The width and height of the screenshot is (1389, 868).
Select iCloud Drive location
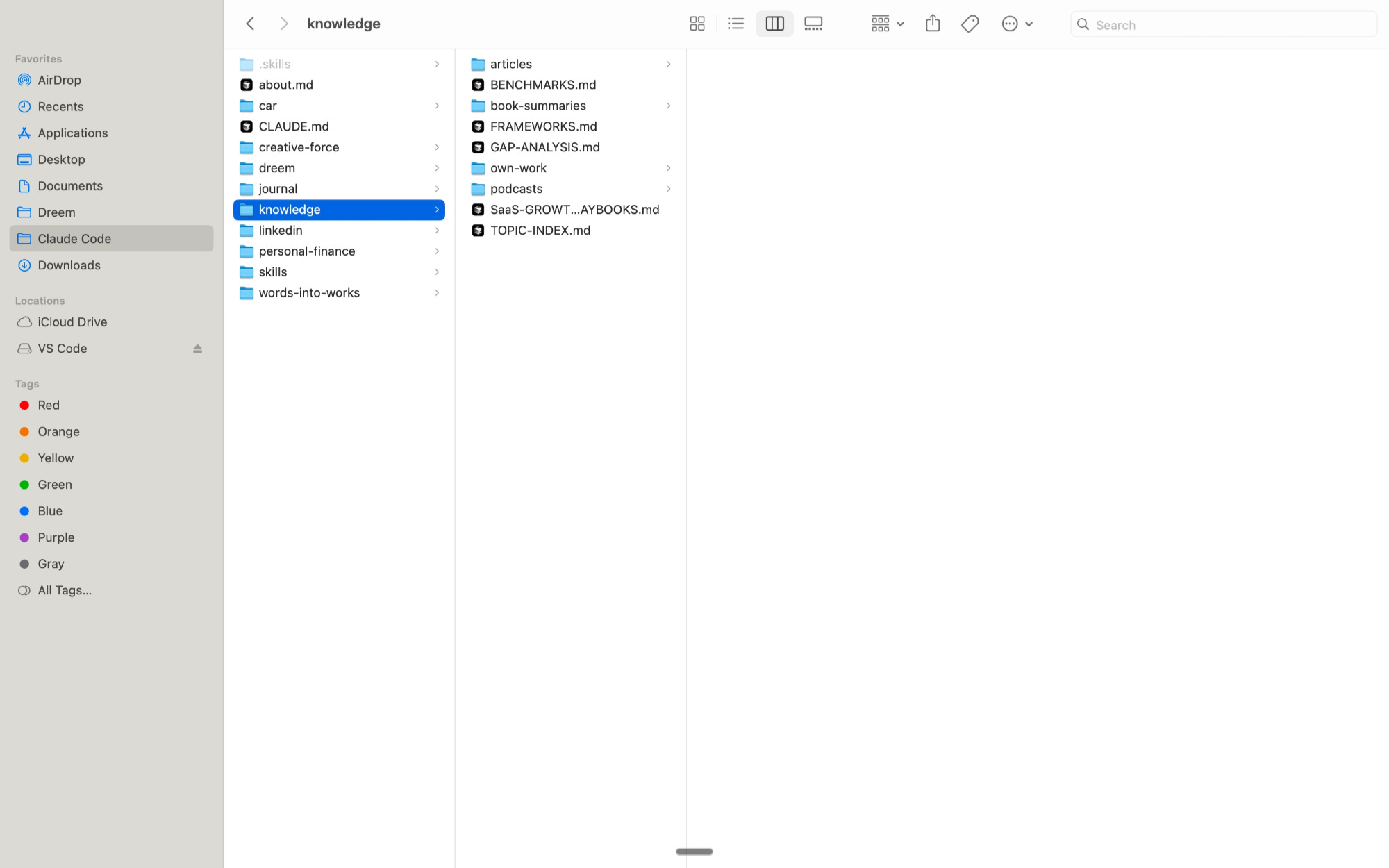[72, 322]
